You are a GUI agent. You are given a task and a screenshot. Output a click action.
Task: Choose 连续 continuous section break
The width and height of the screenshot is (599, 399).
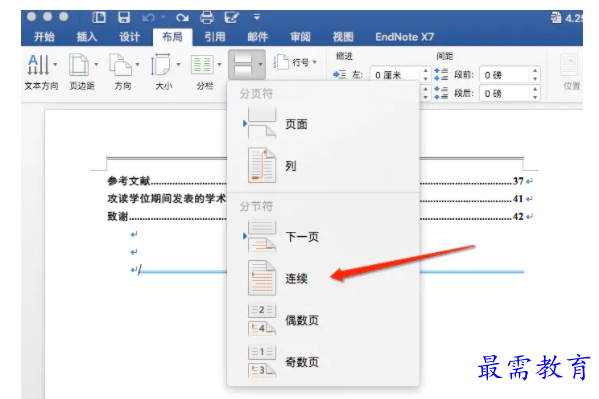[323, 278]
